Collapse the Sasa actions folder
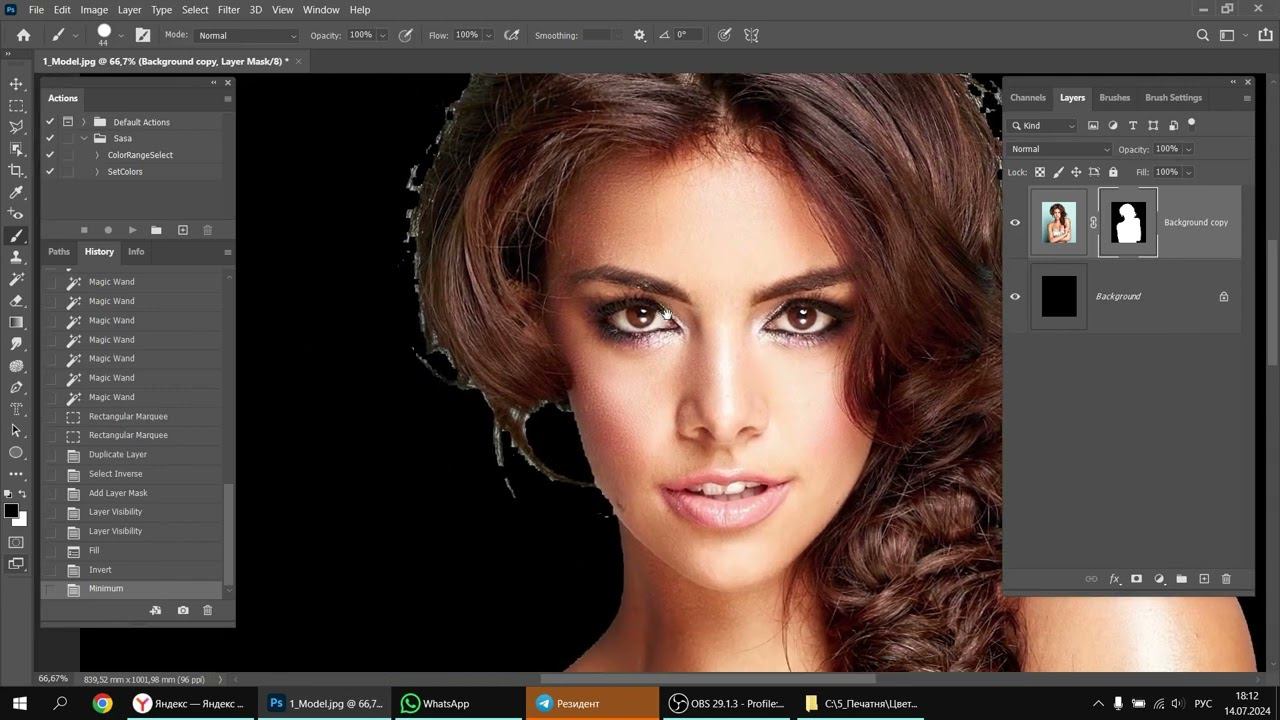 tap(84, 138)
